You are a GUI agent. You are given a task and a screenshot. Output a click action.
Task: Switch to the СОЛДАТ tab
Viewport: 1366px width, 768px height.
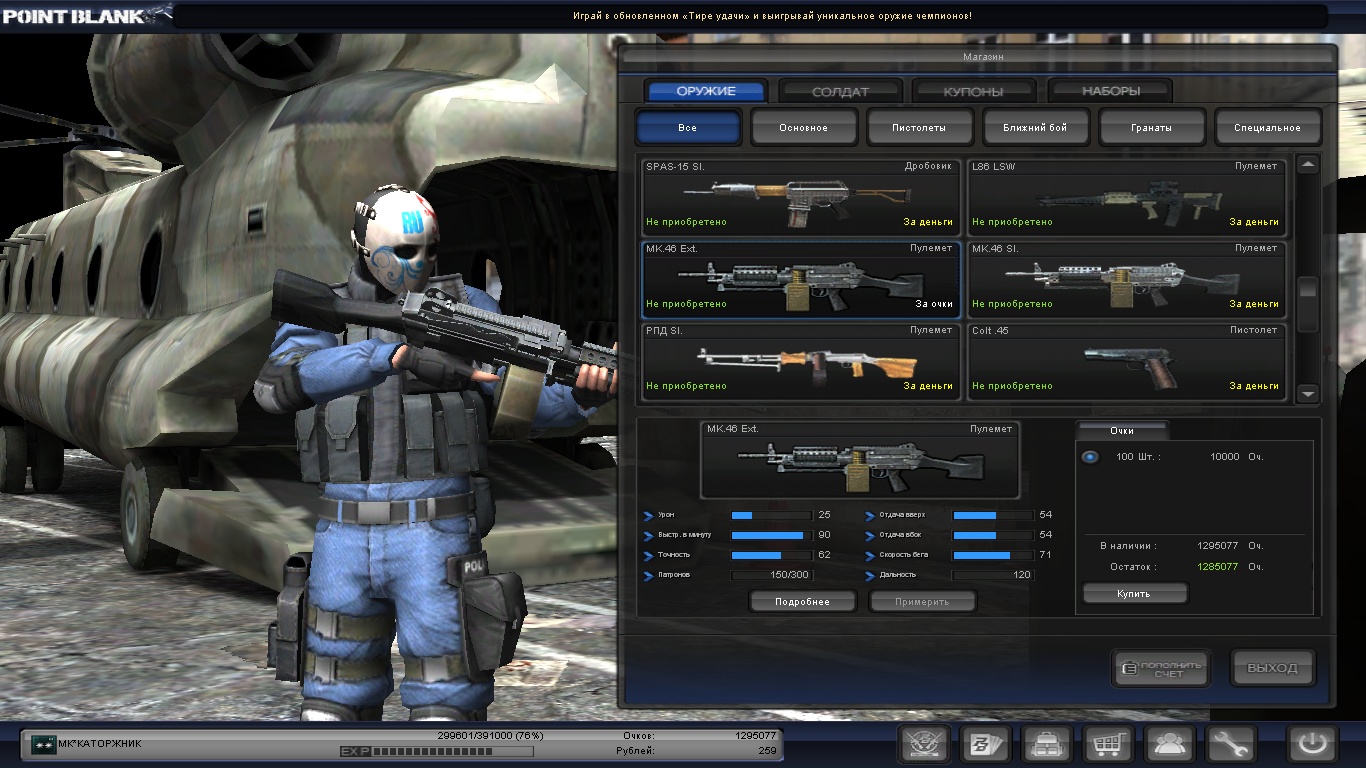tap(841, 91)
